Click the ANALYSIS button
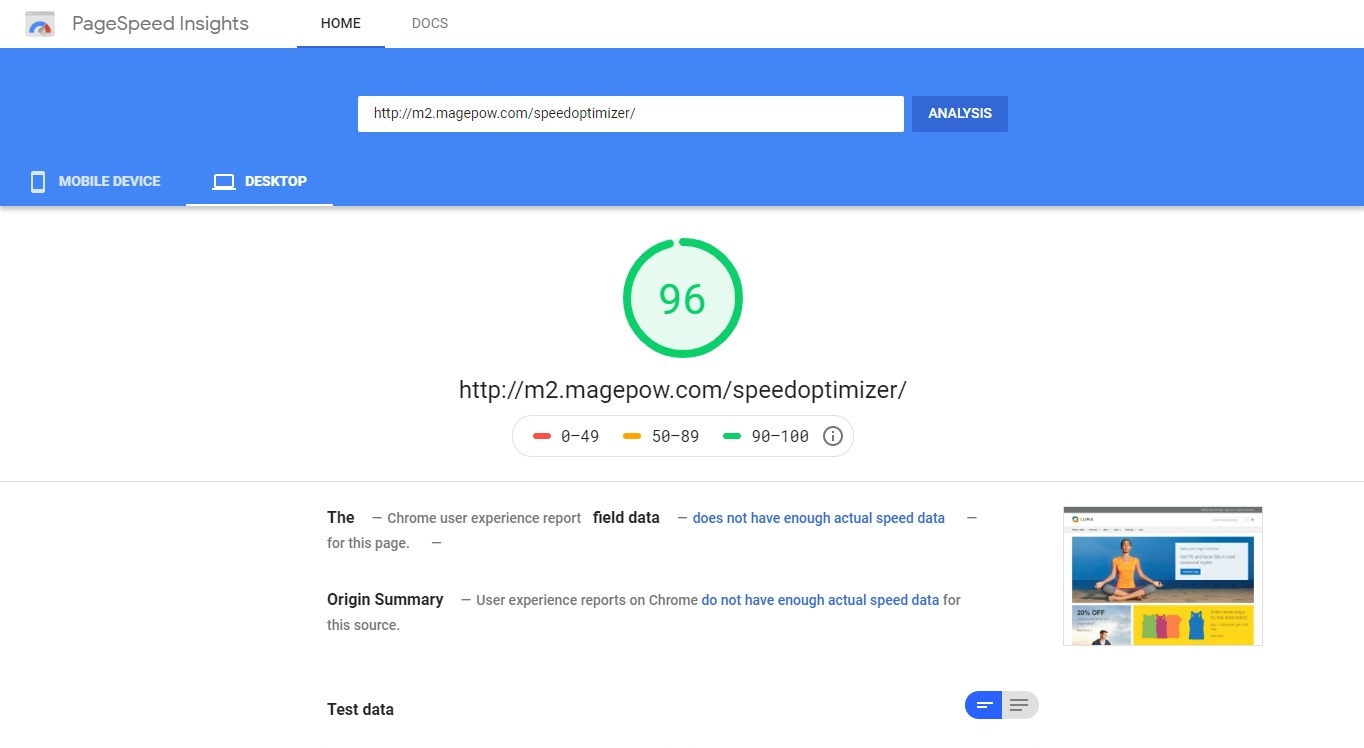Image resolution: width=1364 pixels, height=748 pixels. (x=960, y=114)
